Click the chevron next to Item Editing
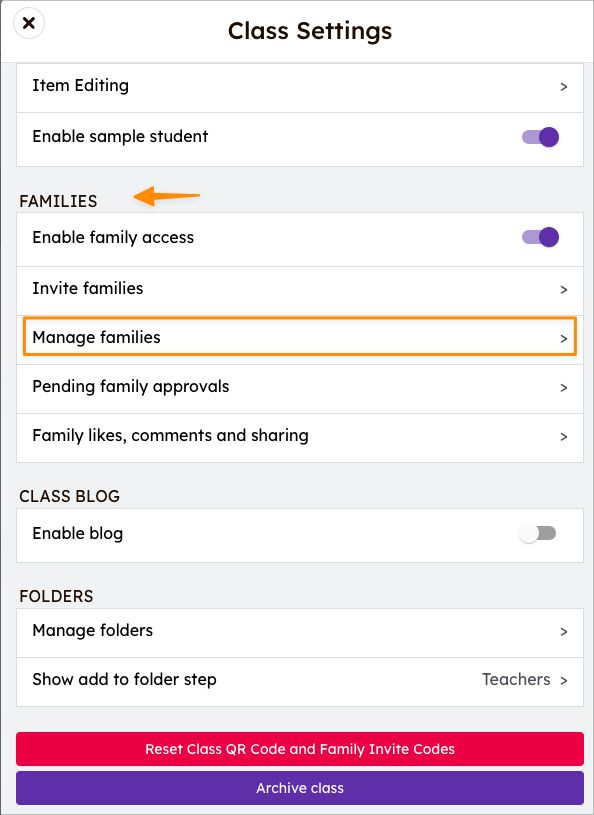594x815 pixels. point(563,87)
